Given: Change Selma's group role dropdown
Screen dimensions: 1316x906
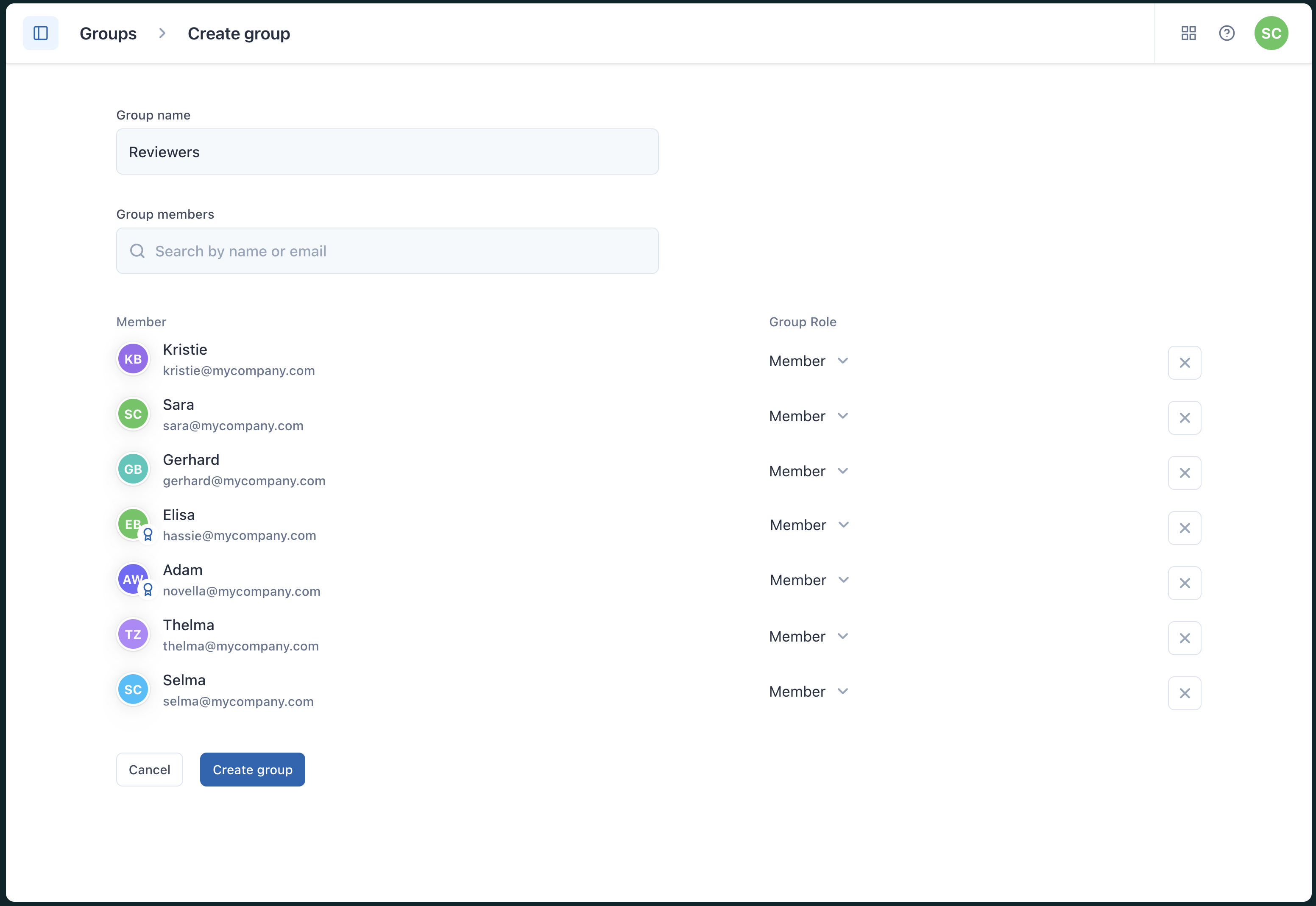Looking at the screenshot, I should tap(808, 692).
